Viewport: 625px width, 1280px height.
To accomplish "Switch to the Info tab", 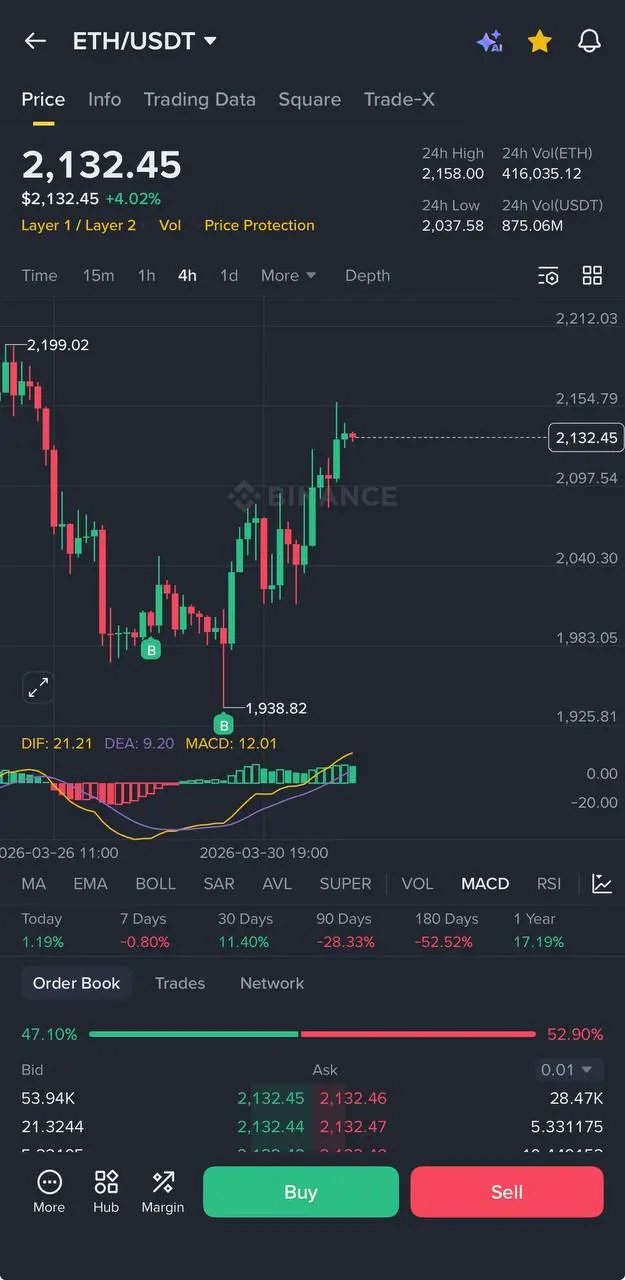I will (x=104, y=99).
